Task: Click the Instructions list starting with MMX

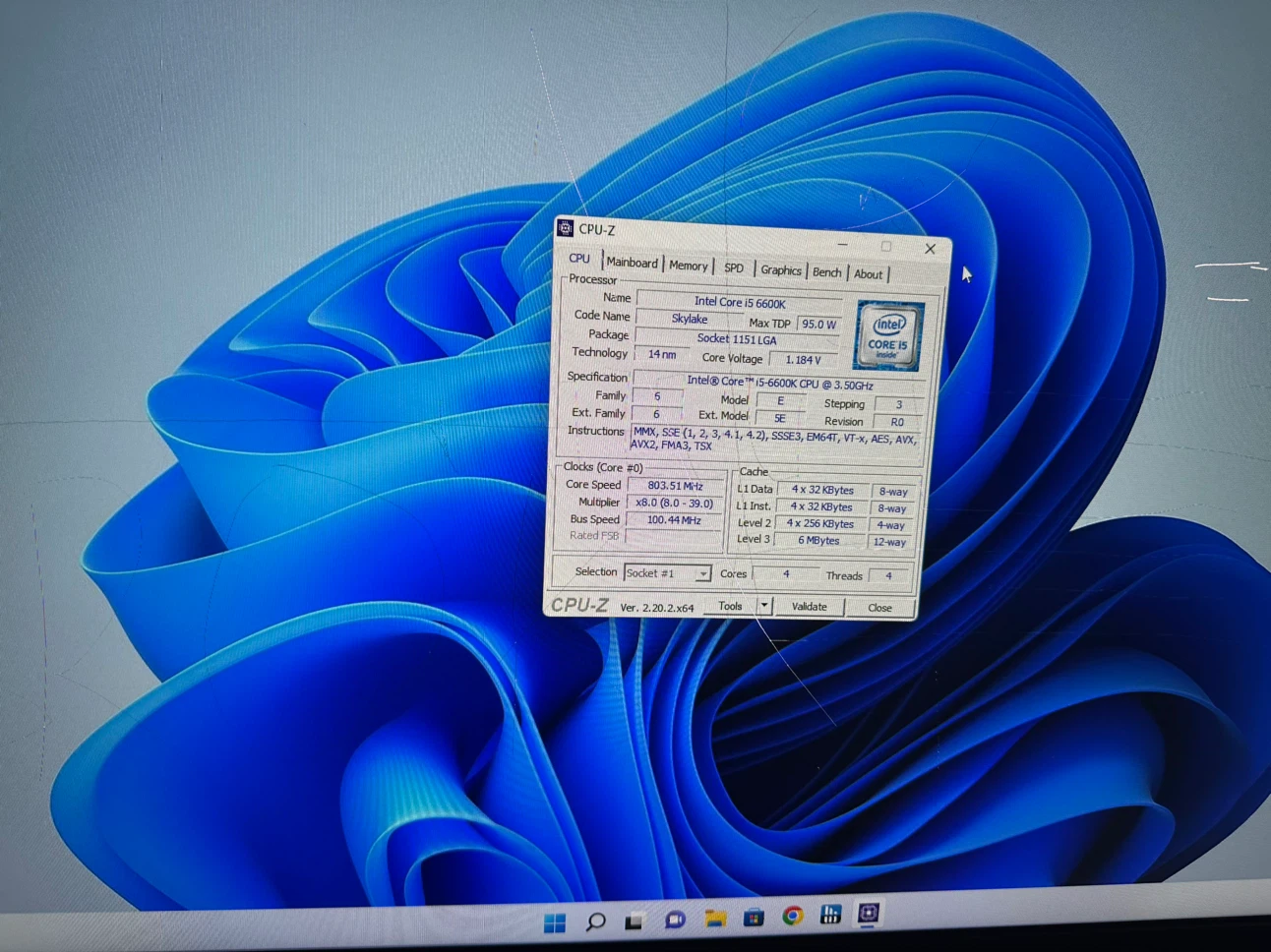Action: tap(775, 439)
